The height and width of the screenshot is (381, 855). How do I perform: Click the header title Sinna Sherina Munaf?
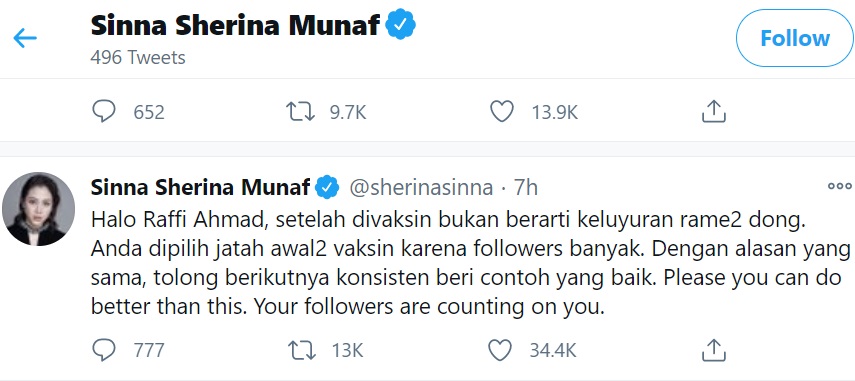click(235, 25)
